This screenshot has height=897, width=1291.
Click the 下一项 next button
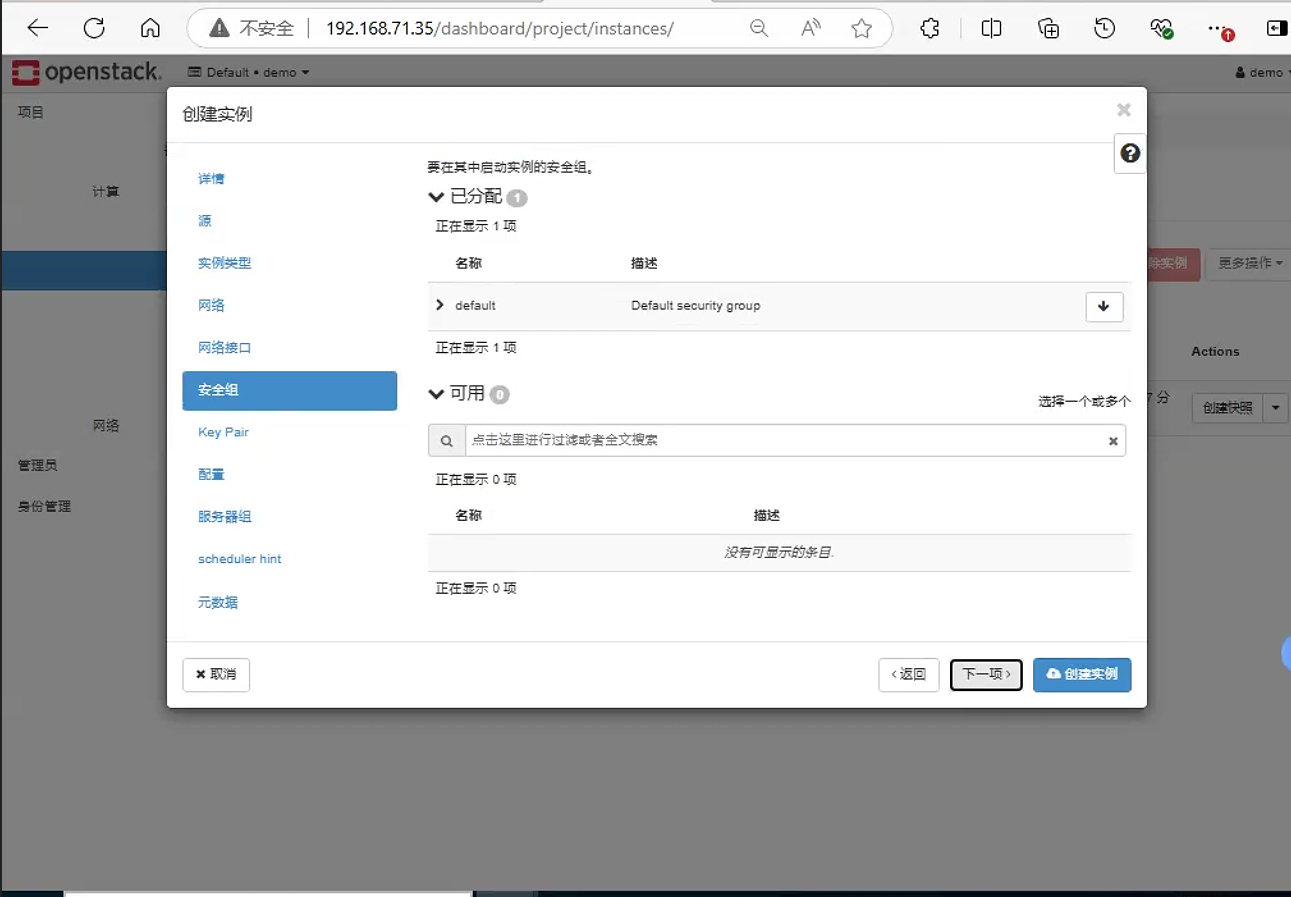[986, 675]
